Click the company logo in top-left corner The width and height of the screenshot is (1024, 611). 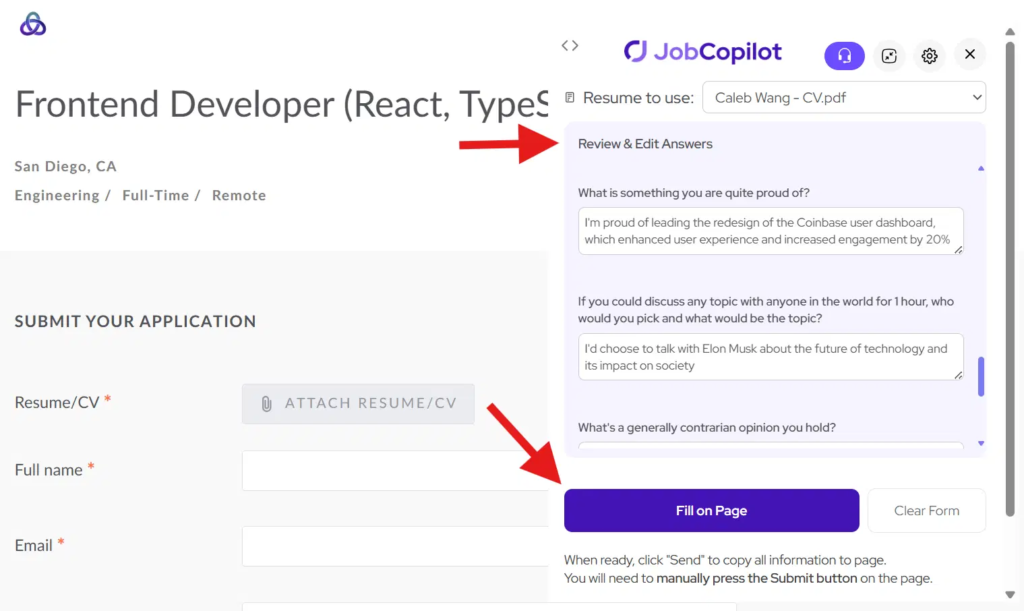coord(33,25)
